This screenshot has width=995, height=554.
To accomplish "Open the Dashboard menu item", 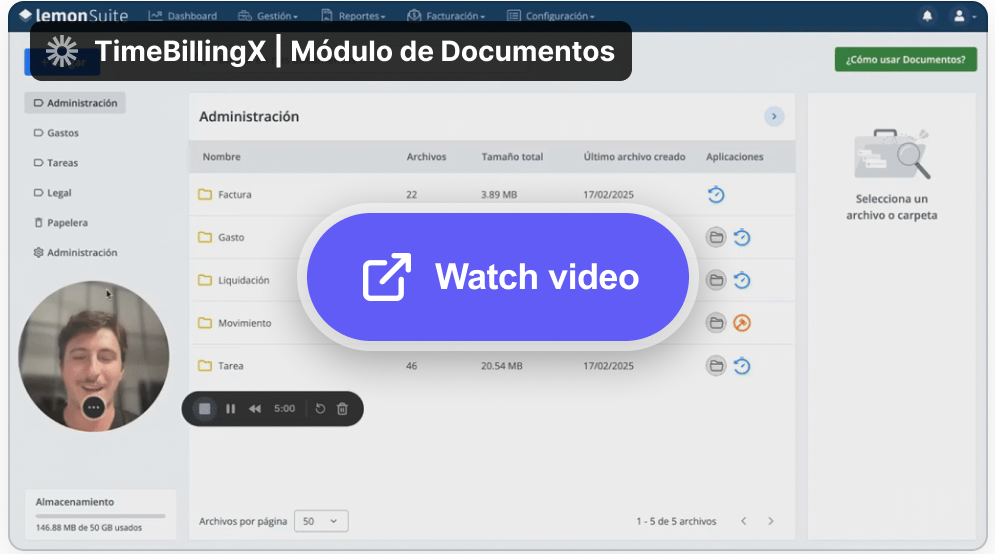I will click(183, 16).
